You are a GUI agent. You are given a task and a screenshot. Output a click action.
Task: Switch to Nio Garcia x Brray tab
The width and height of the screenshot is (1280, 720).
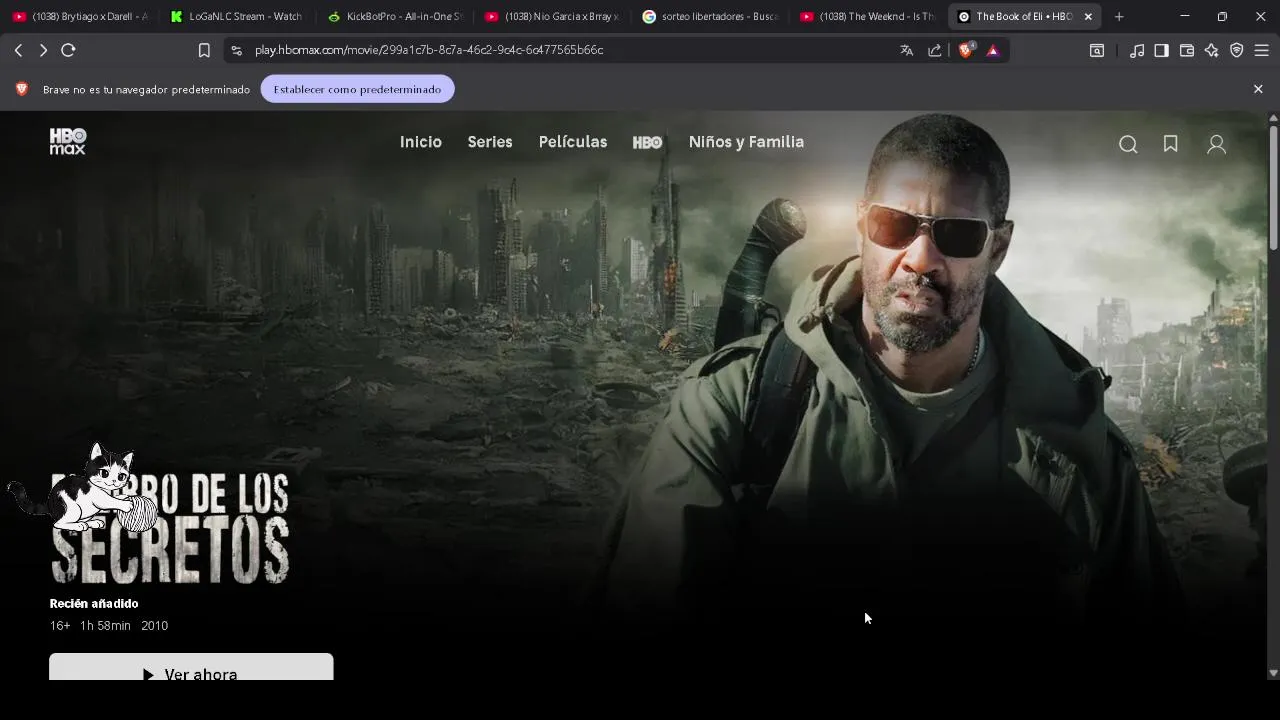[x=552, y=16]
